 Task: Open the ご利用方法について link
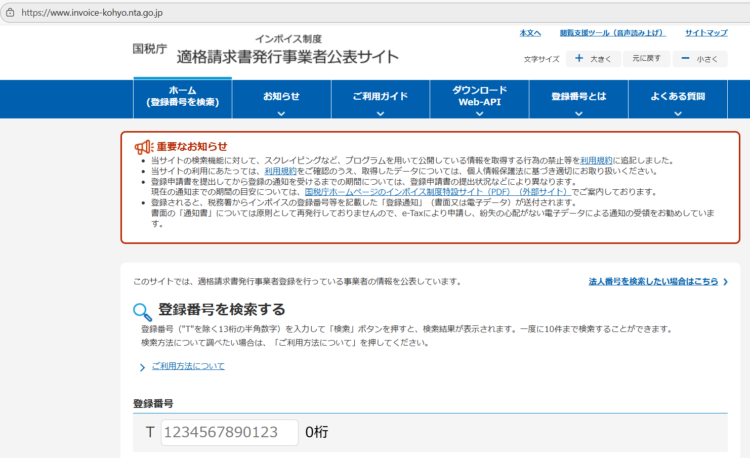[188, 366]
